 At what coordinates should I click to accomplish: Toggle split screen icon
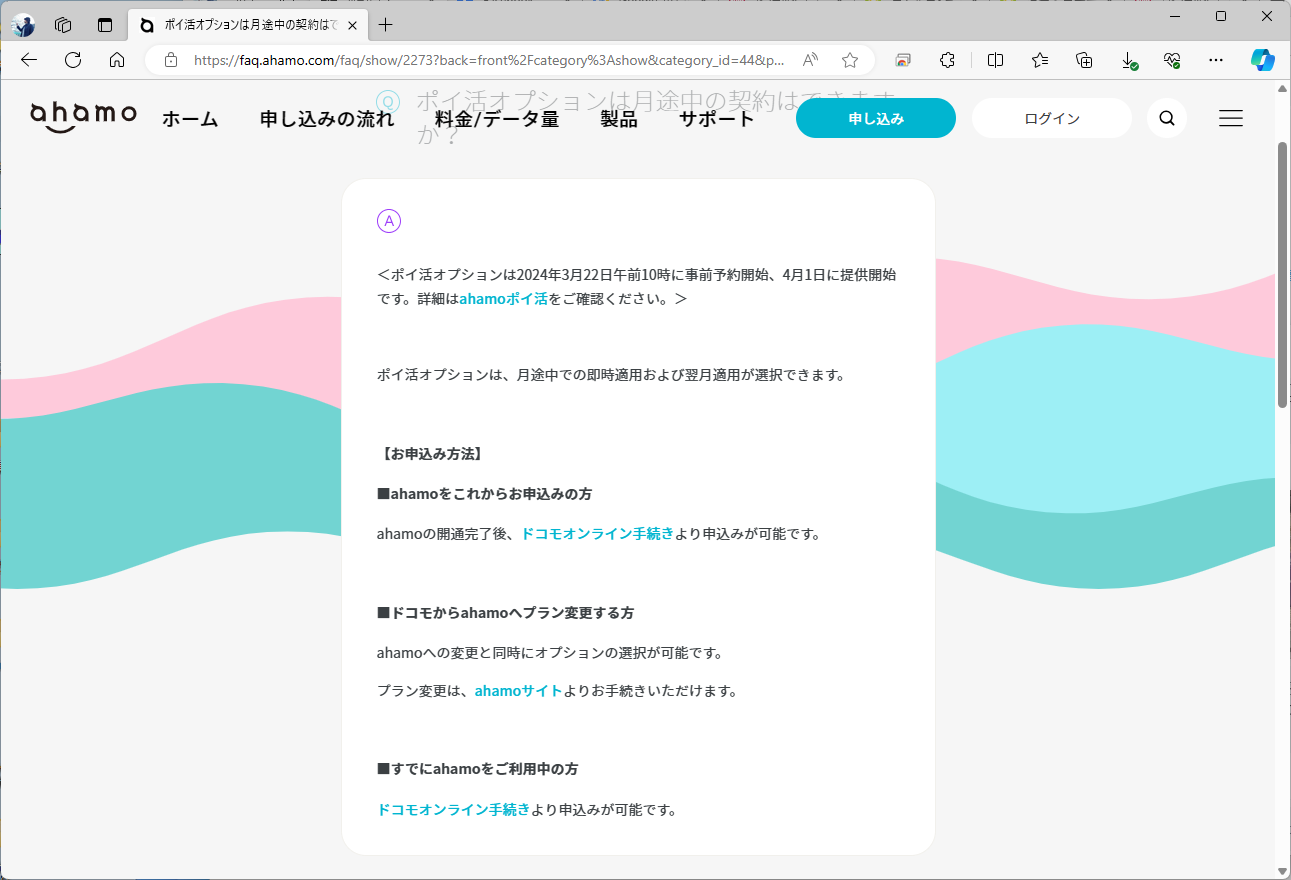[995, 60]
